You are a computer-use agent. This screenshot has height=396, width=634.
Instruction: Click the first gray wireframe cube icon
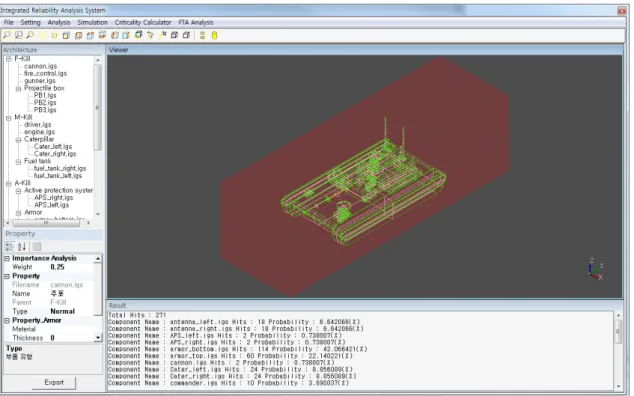(174, 36)
